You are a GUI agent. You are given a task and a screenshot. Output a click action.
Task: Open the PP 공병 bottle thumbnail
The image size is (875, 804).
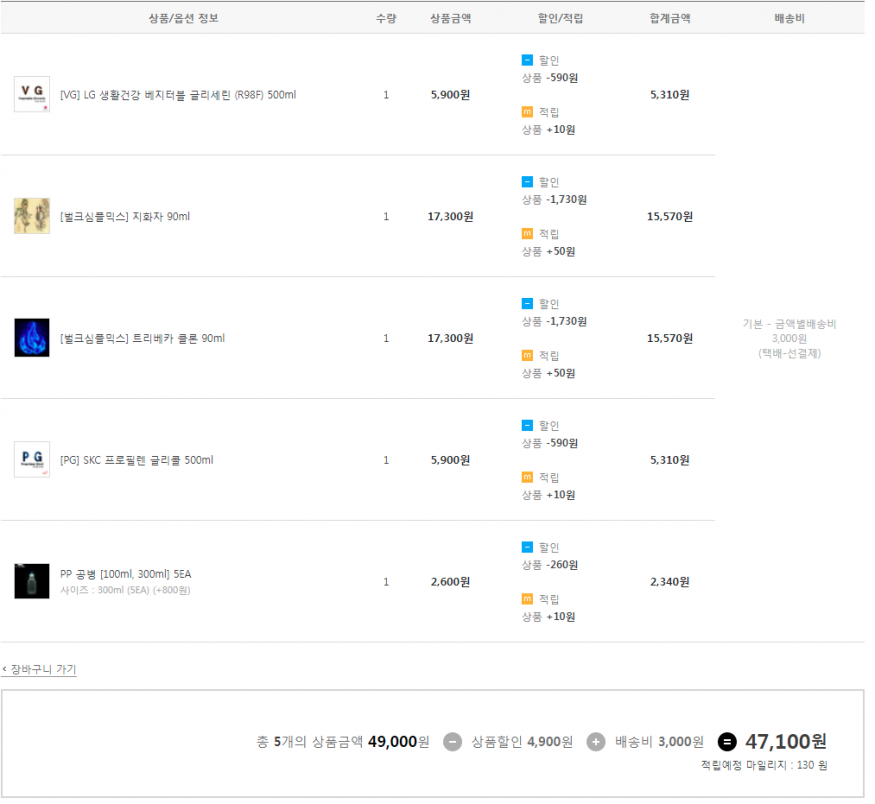pyautogui.click(x=32, y=581)
